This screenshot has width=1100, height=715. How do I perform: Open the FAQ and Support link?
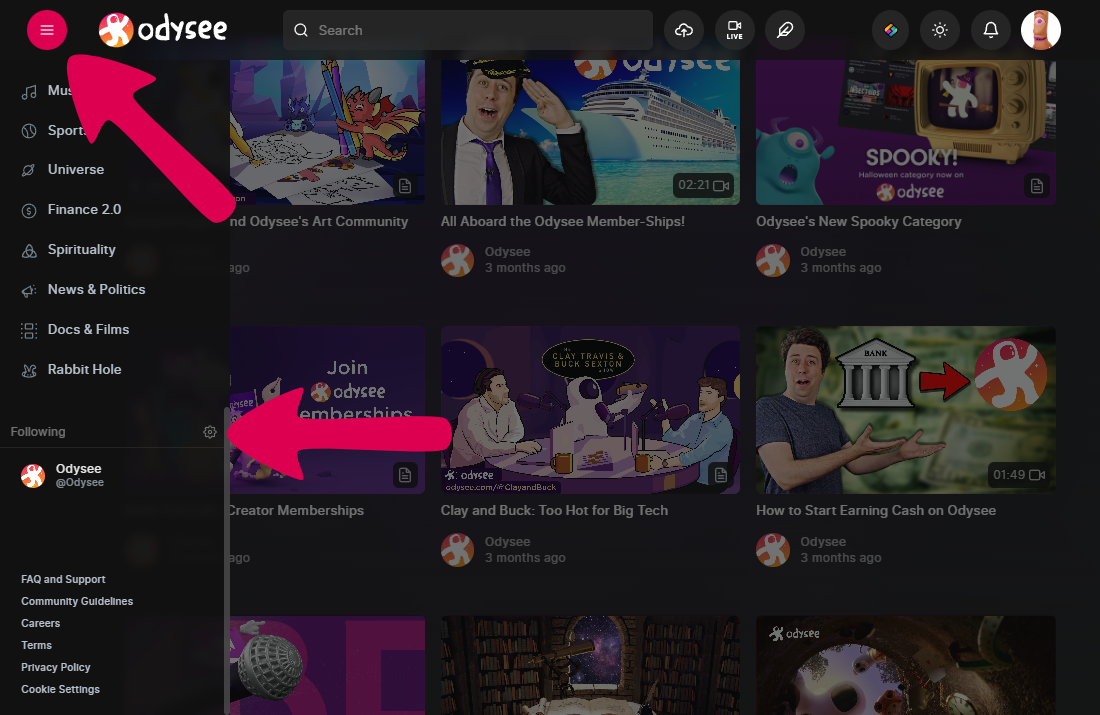63,579
